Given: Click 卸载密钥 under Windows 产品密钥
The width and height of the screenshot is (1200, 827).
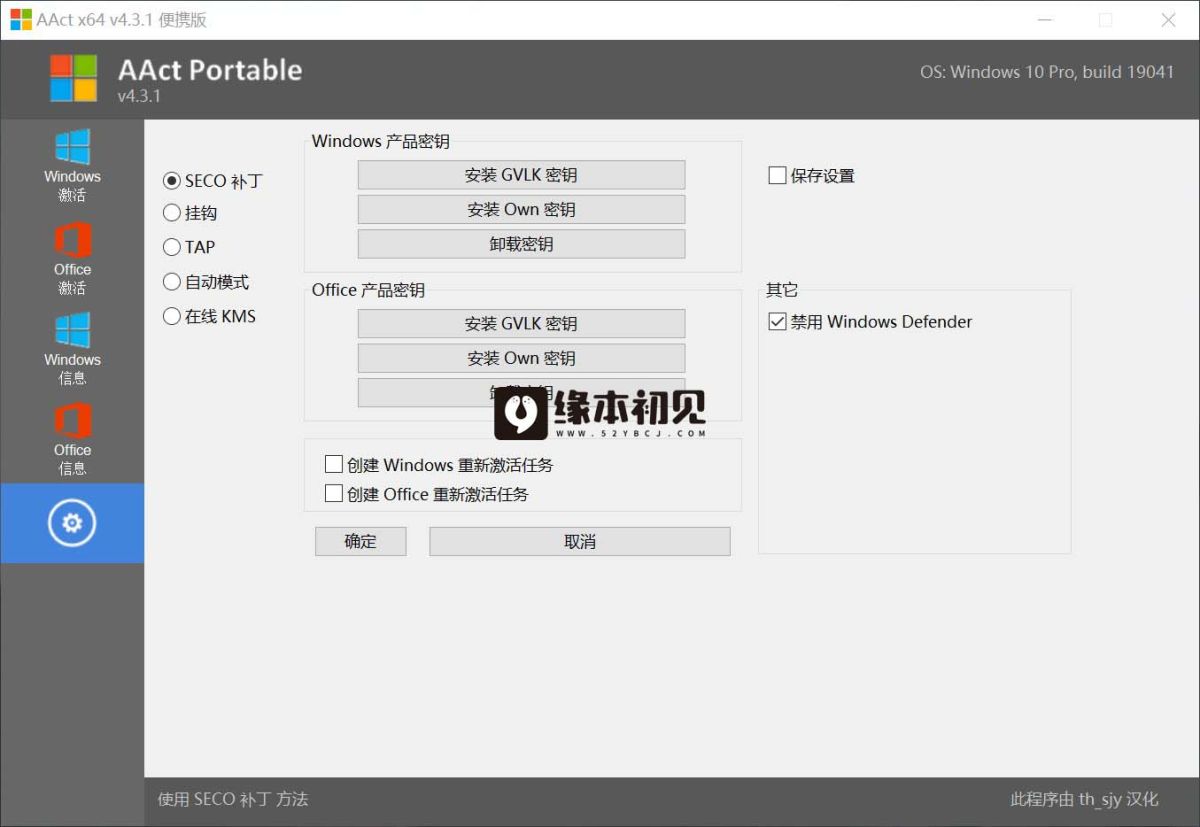Looking at the screenshot, I should (x=521, y=244).
